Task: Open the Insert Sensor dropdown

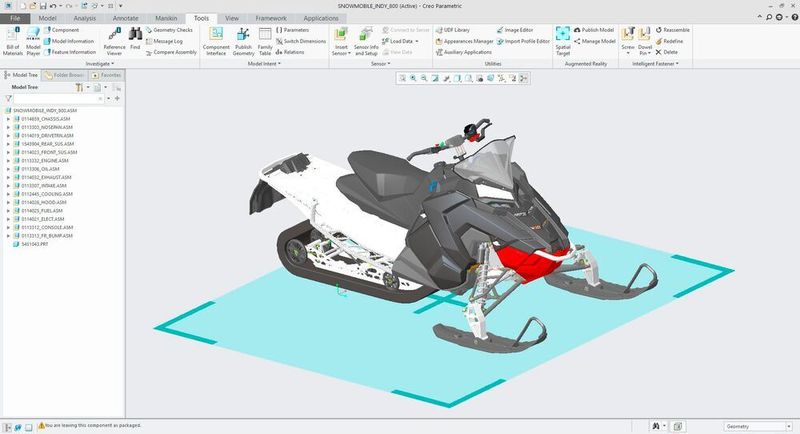Action: (x=341, y=50)
